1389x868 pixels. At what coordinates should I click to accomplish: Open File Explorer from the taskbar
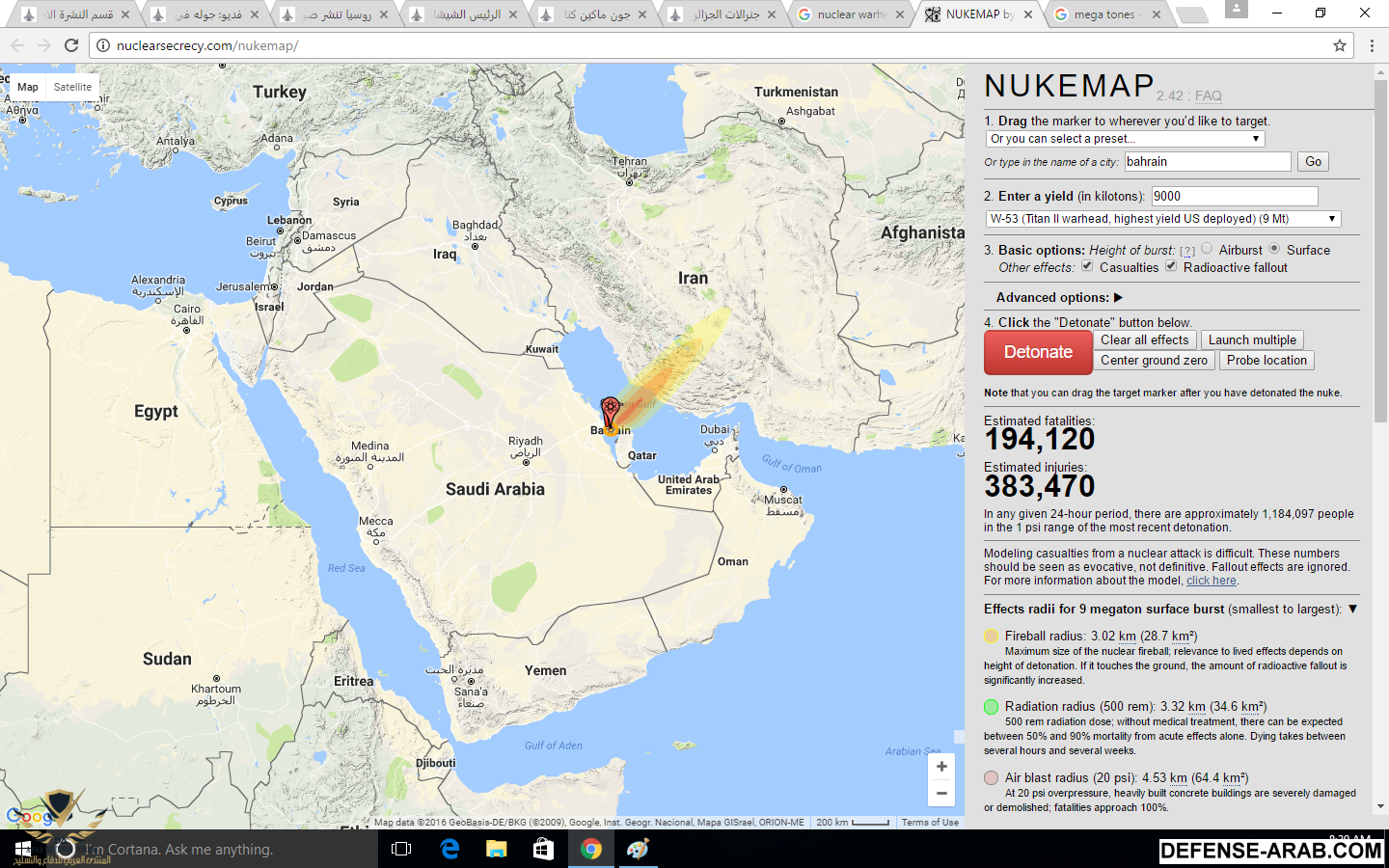pos(496,849)
